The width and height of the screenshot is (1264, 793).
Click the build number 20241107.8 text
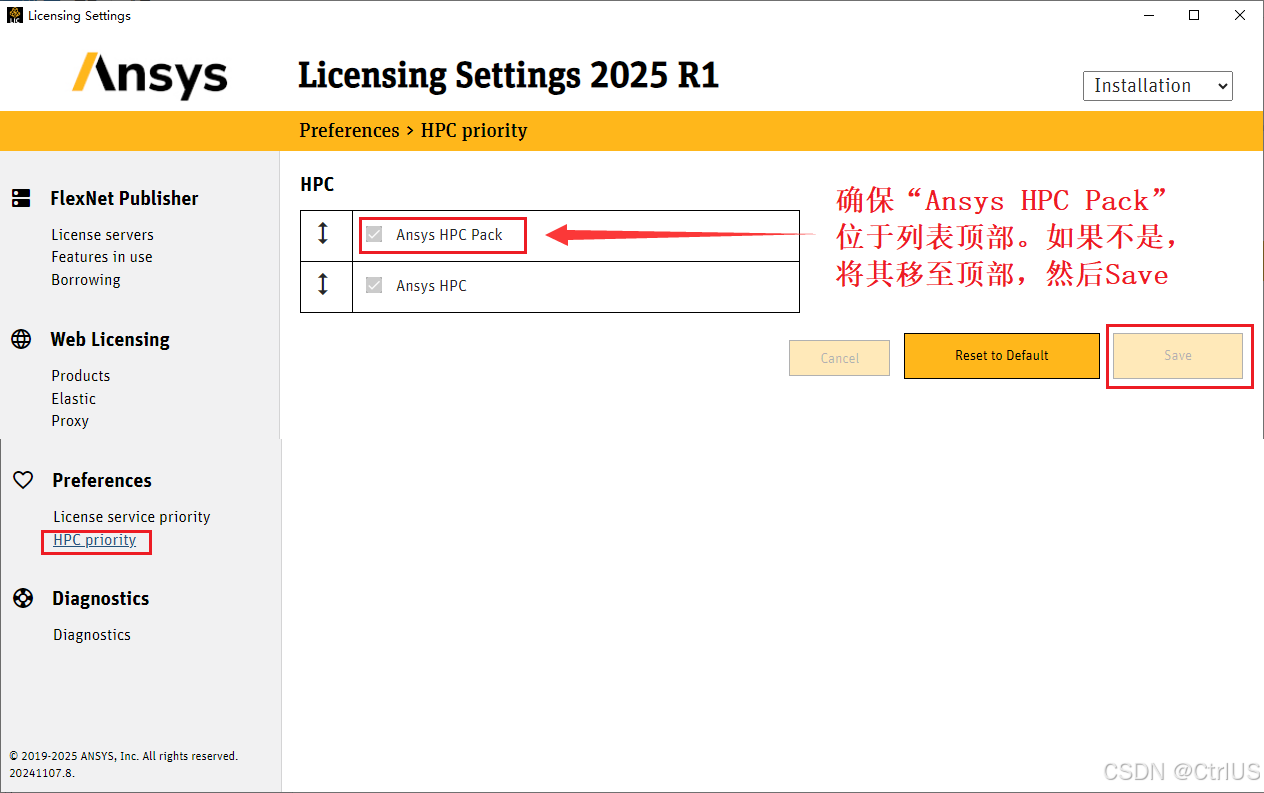[42, 773]
